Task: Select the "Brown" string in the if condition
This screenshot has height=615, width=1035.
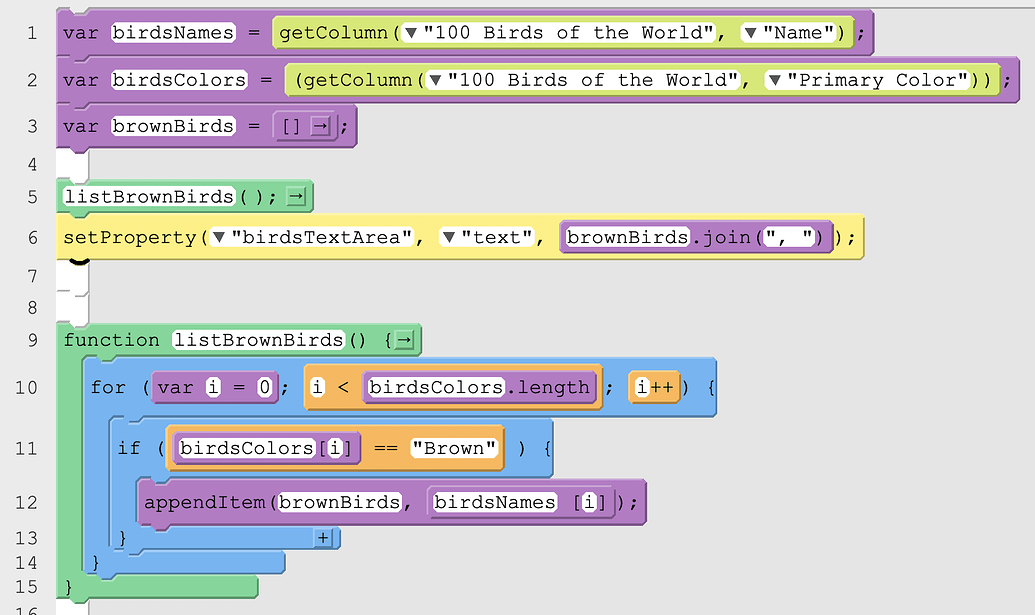Action: point(455,448)
